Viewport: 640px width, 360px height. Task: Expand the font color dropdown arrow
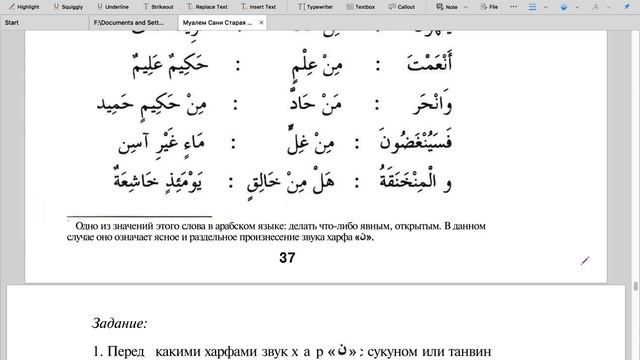pyautogui.click(x=609, y=7)
